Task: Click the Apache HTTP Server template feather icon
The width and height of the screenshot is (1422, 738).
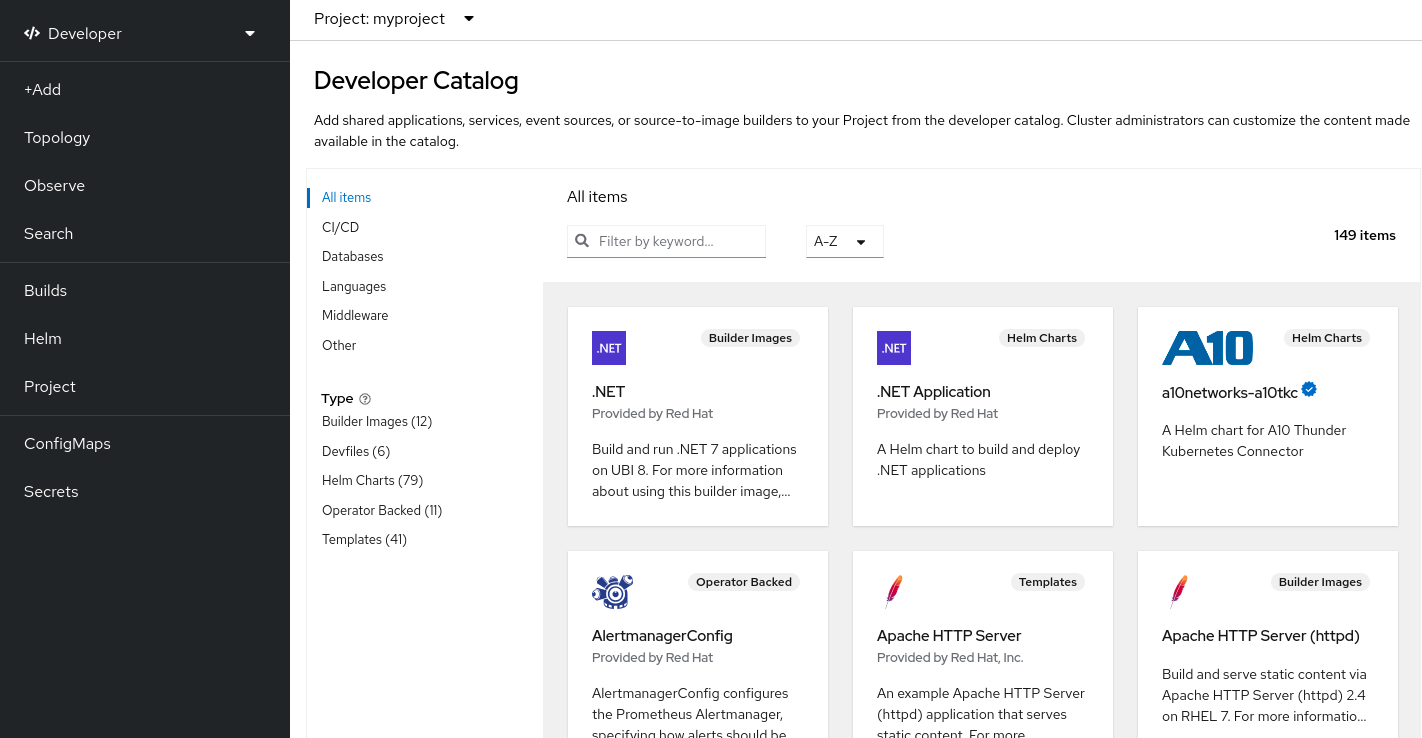Action: (x=894, y=592)
